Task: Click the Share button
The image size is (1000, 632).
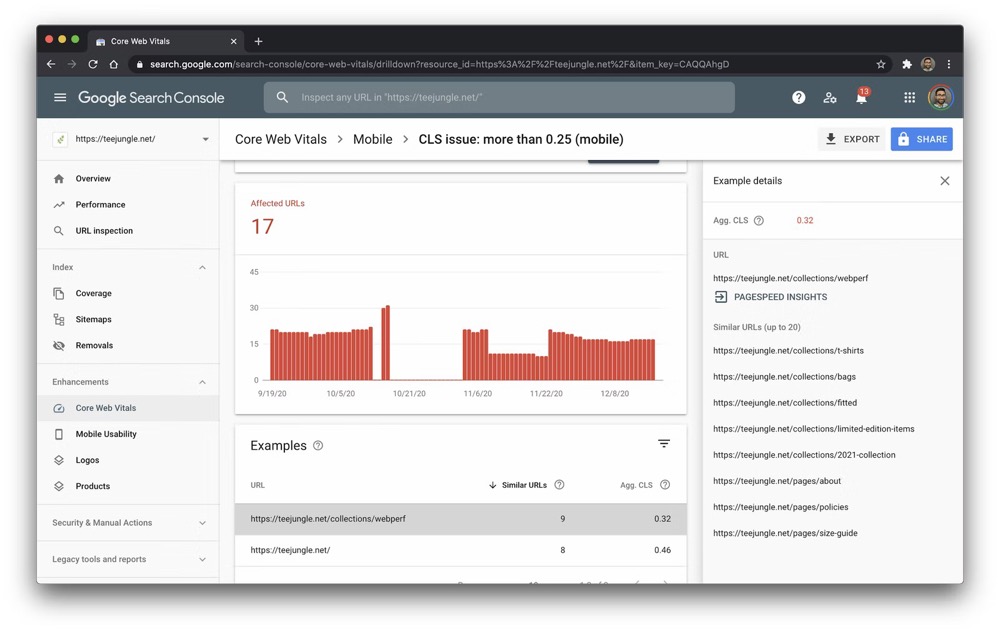Action: (x=922, y=139)
